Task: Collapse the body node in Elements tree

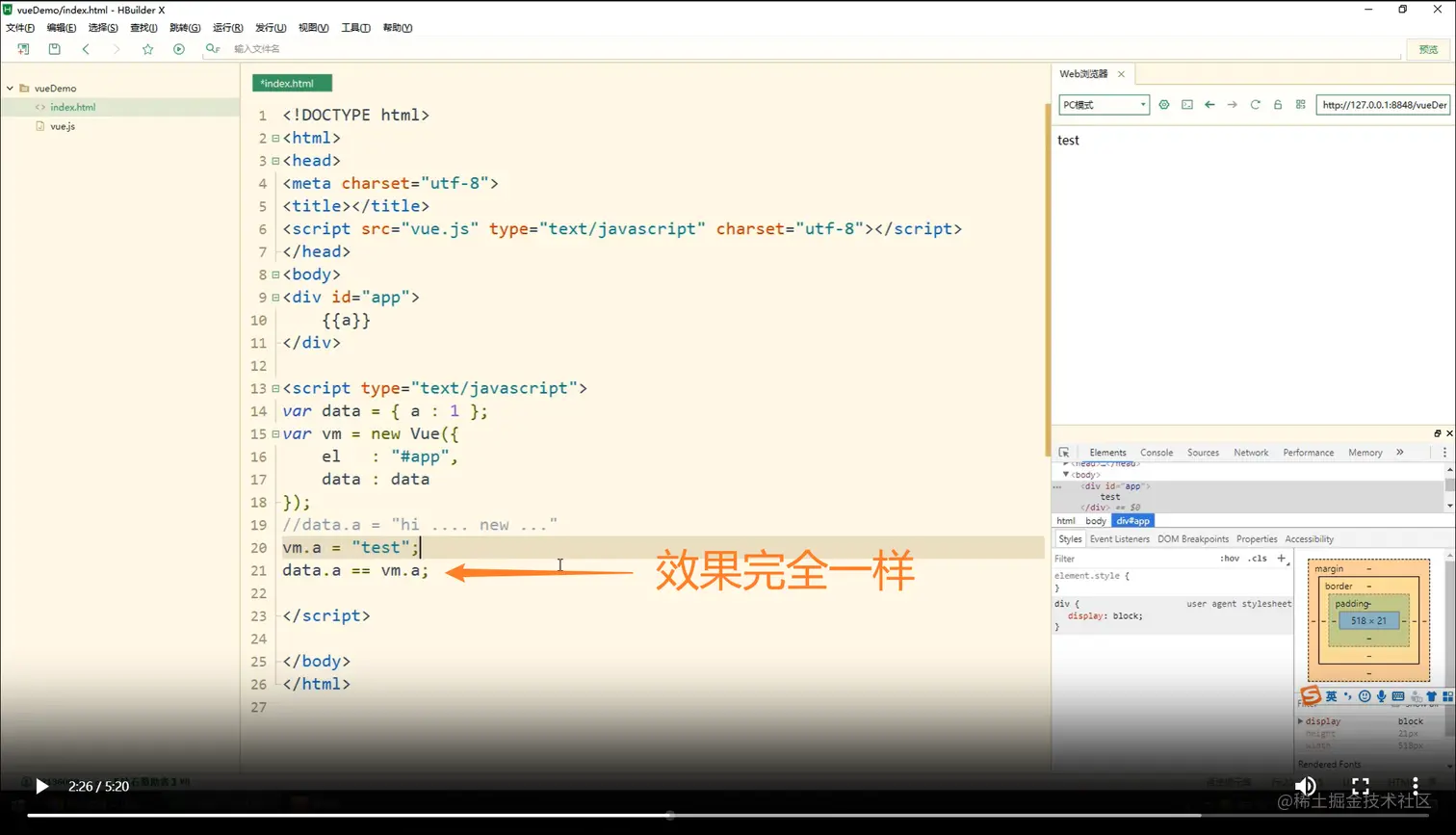Action: pyautogui.click(x=1066, y=475)
